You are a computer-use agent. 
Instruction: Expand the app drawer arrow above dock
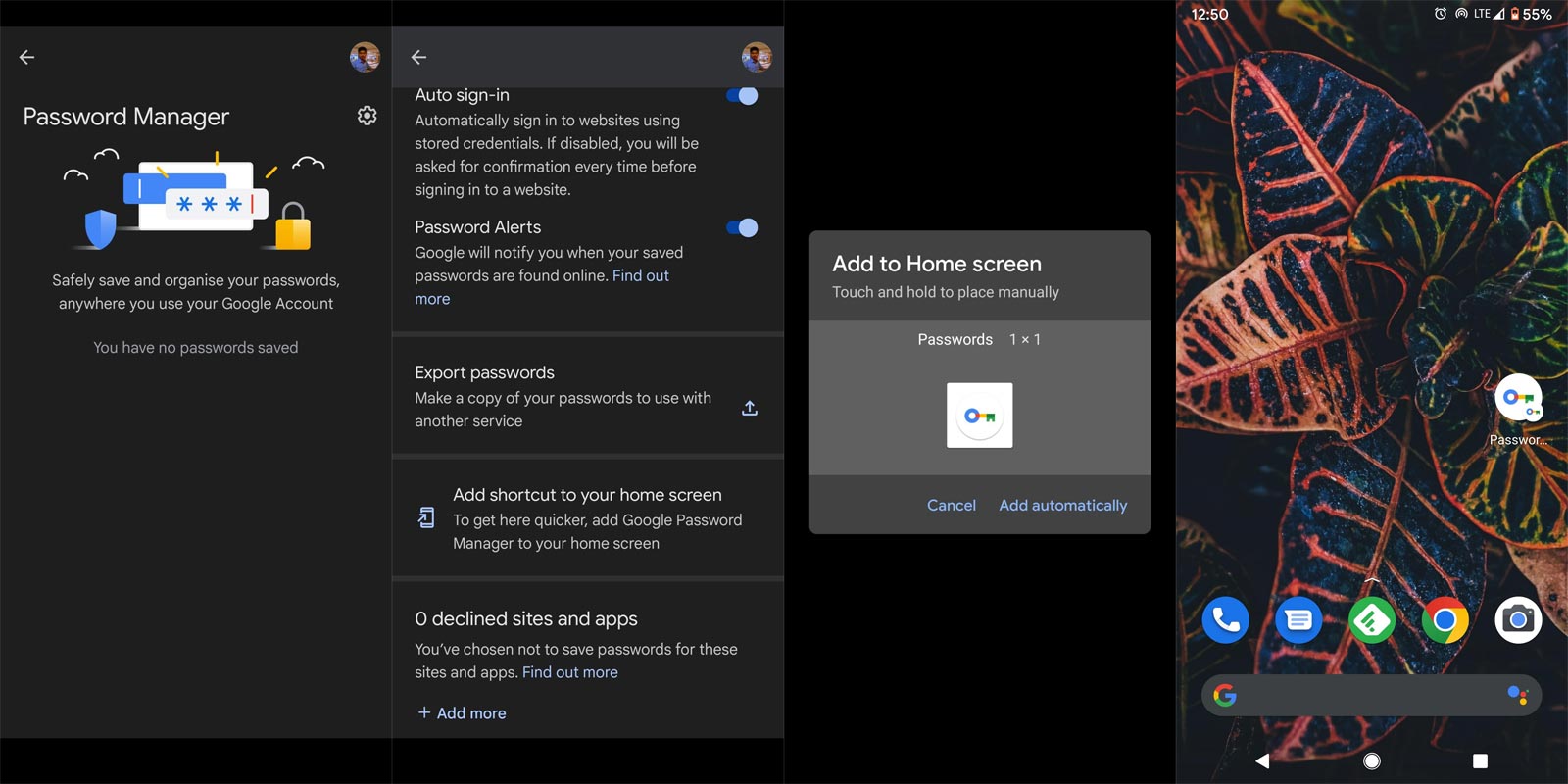1372,580
